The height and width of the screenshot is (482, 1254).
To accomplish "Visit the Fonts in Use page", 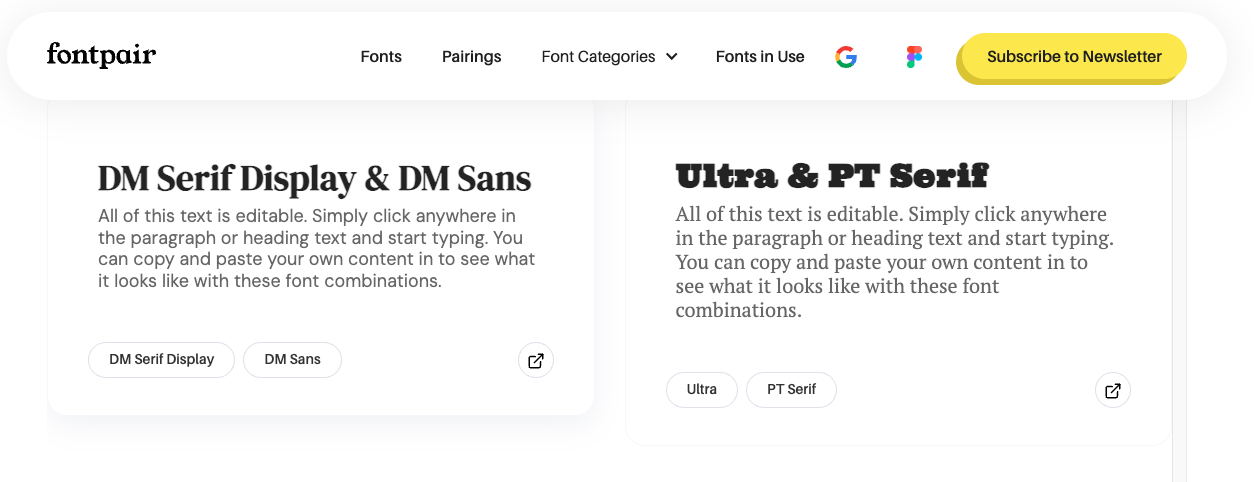I will pyautogui.click(x=760, y=57).
